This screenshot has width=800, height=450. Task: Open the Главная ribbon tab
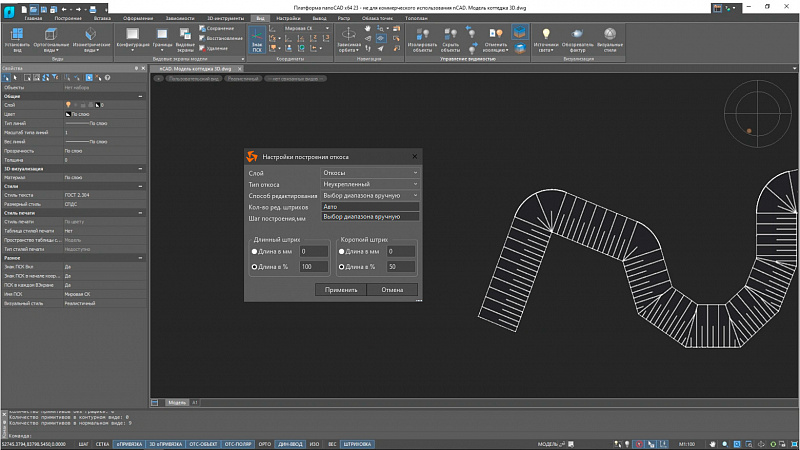pos(33,18)
